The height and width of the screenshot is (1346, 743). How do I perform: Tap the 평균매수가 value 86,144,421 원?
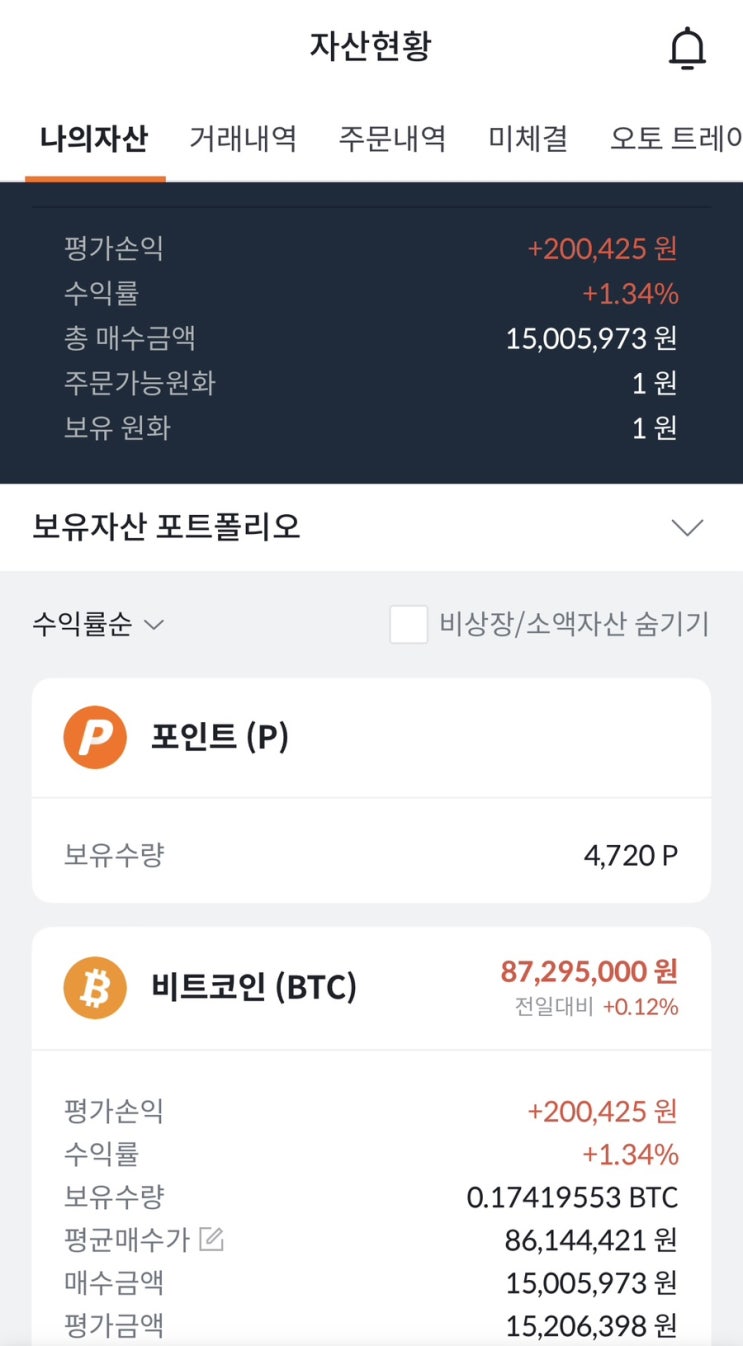(x=590, y=1240)
